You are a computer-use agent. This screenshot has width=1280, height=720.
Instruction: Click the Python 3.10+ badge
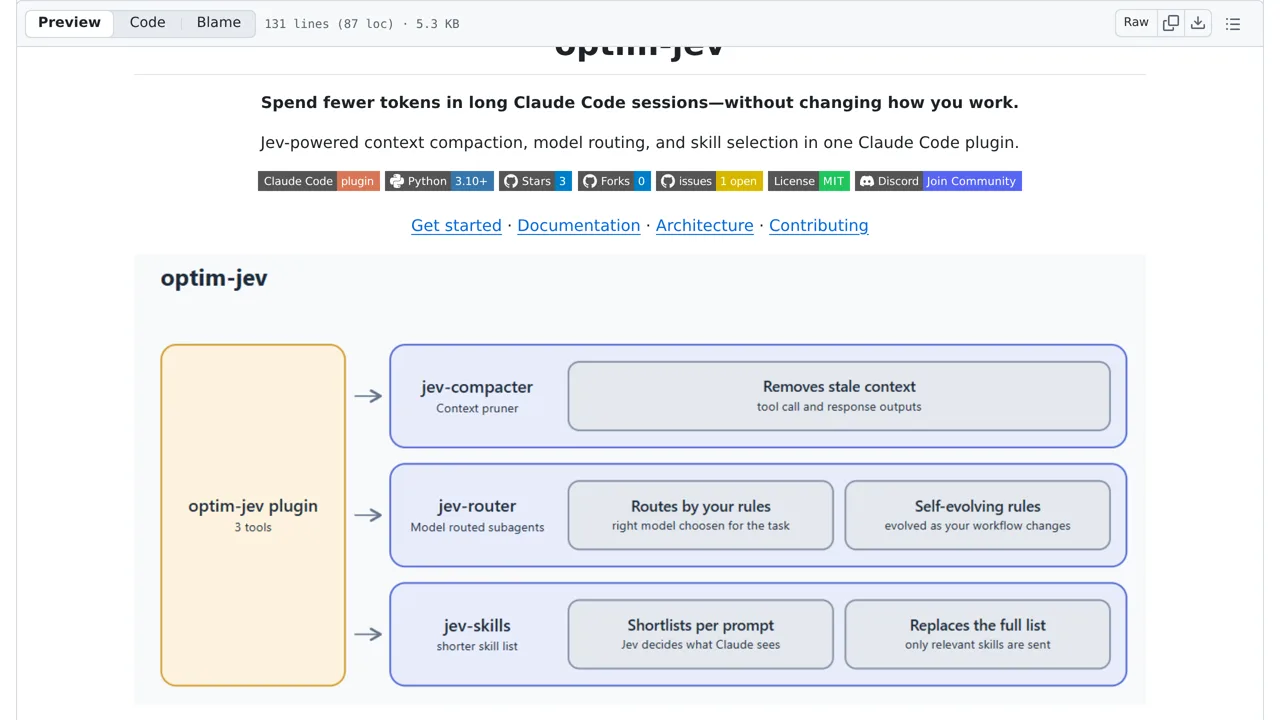(x=440, y=181)
